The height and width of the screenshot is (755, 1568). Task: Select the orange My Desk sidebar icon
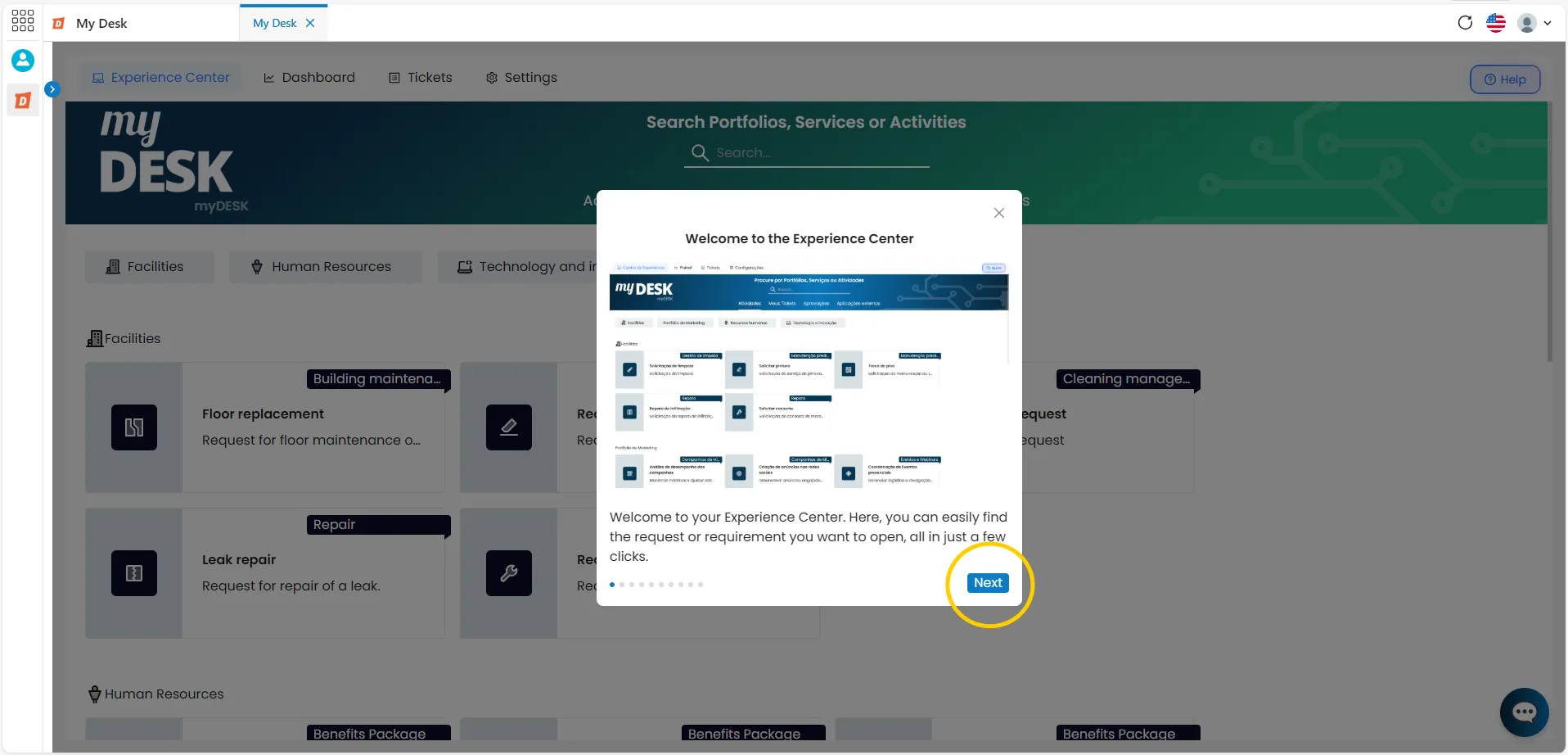tap(23, 100)
